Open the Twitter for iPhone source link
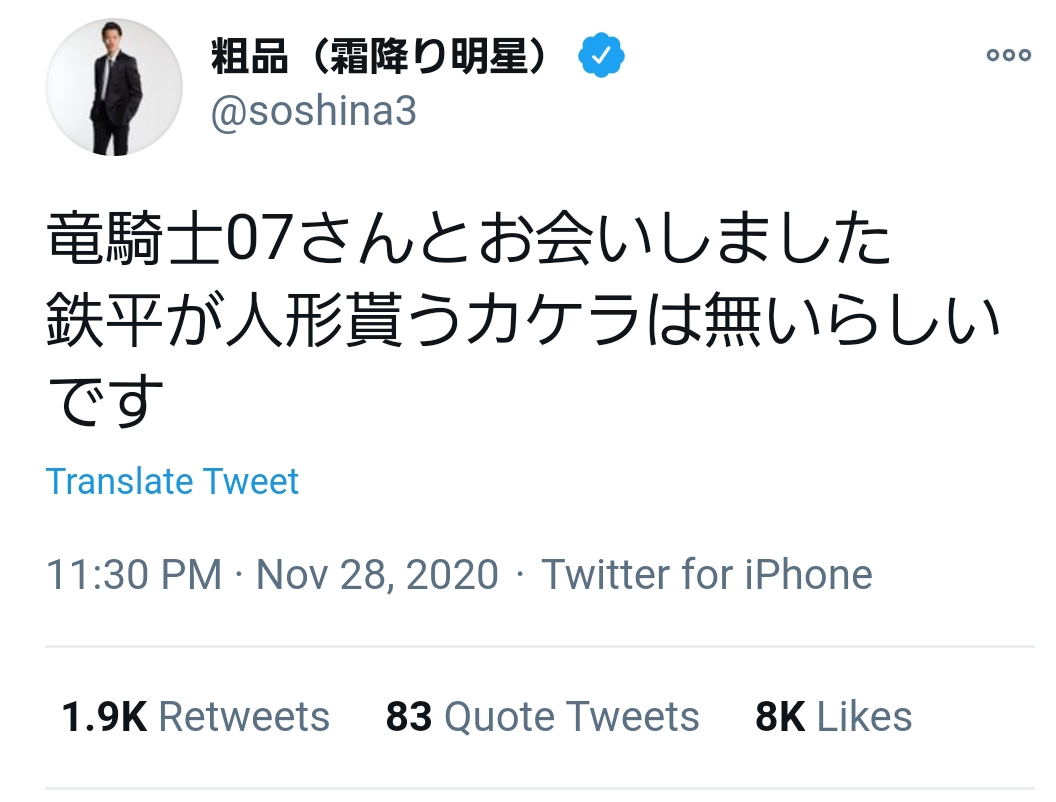This screenshot has height=802, width=1056. pyautogui.click(x=707, y=575)
